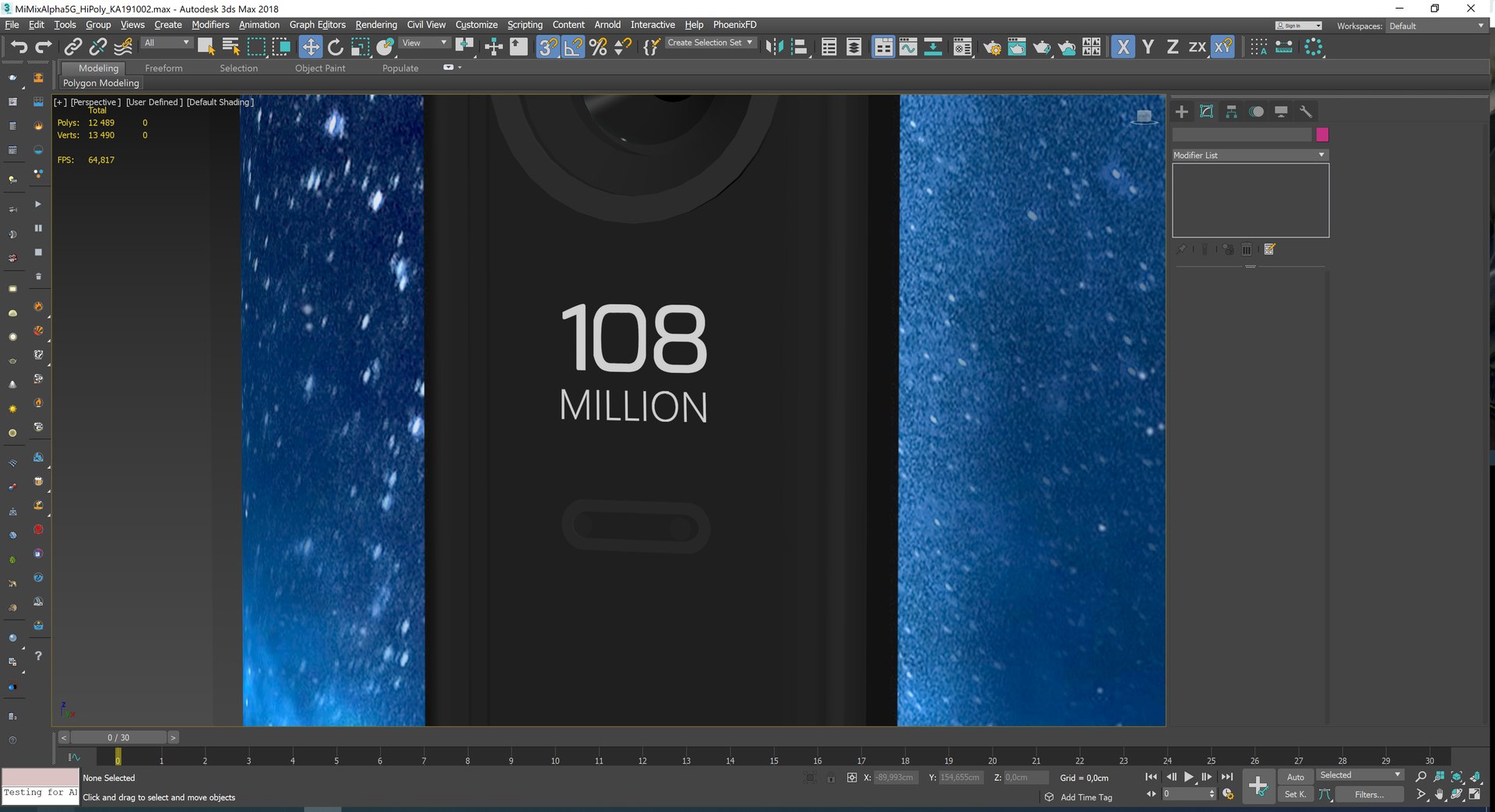This screenshot has height=812, width=1495.
Task: Activate the Select and Rotate tool
Action: pyautogui.click(x=336, y=47)
